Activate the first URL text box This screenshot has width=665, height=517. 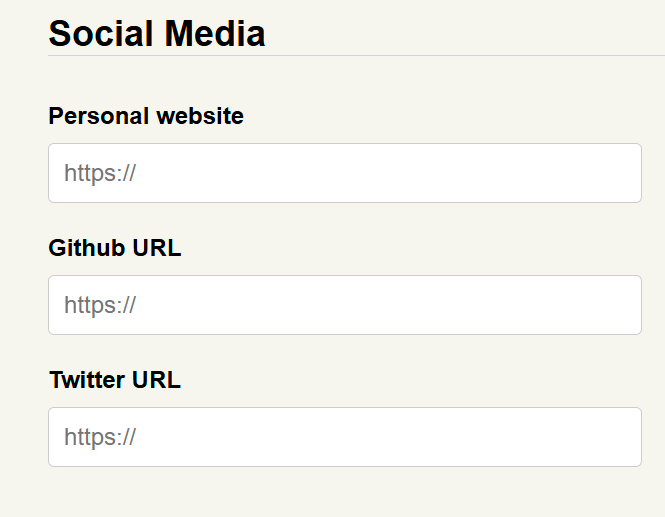pos(344,173)
